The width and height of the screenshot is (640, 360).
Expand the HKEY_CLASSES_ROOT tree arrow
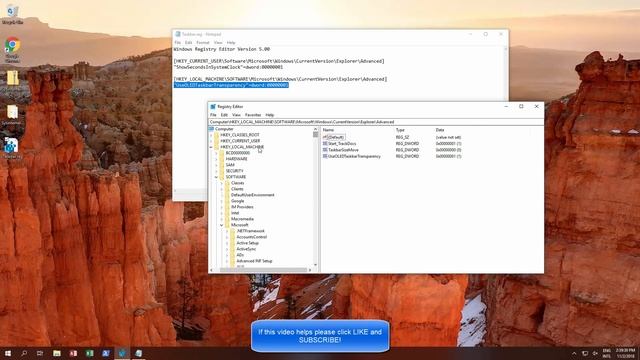211,135
